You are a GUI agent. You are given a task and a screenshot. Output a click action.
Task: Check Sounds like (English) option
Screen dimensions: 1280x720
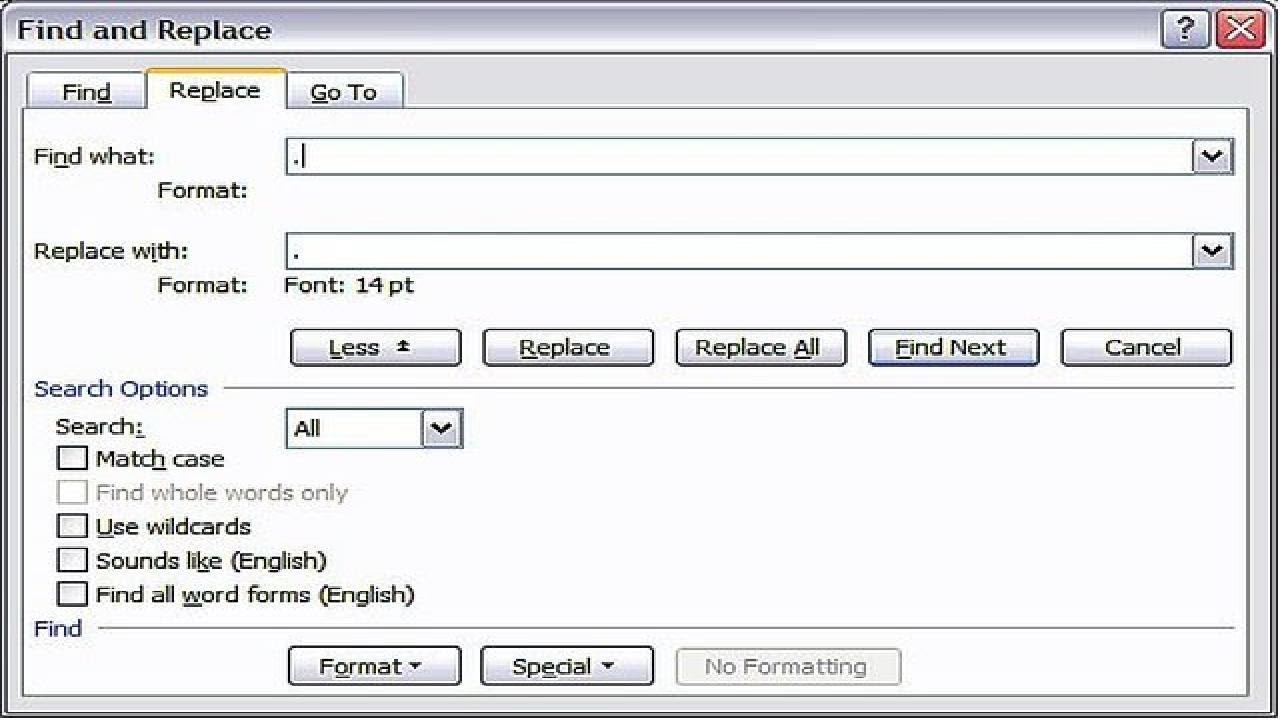[73, 561]
